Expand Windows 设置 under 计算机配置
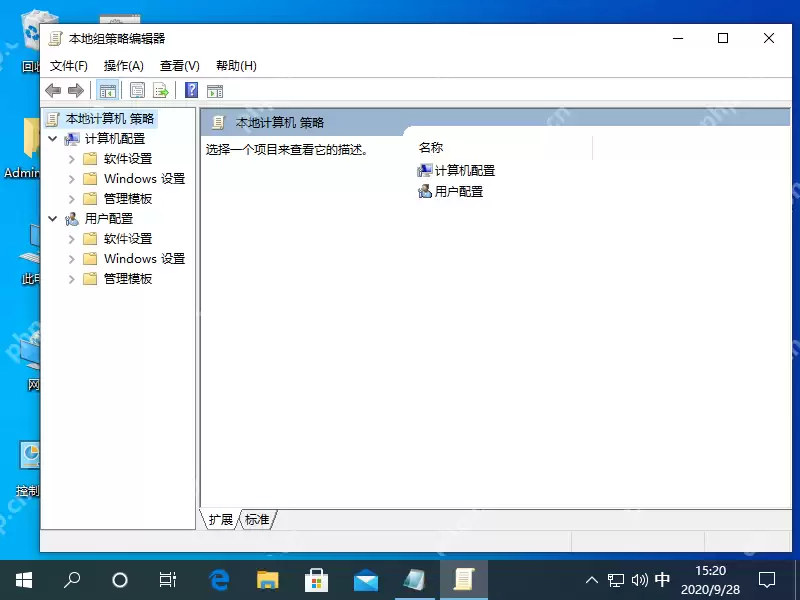 click(x=72, y=178)
